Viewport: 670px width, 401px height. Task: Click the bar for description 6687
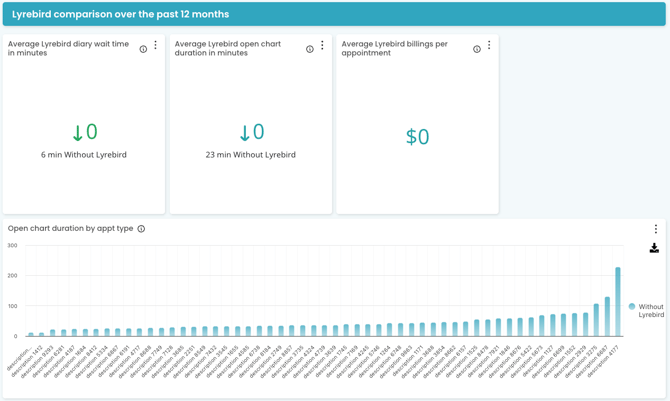tap(607, 317)
